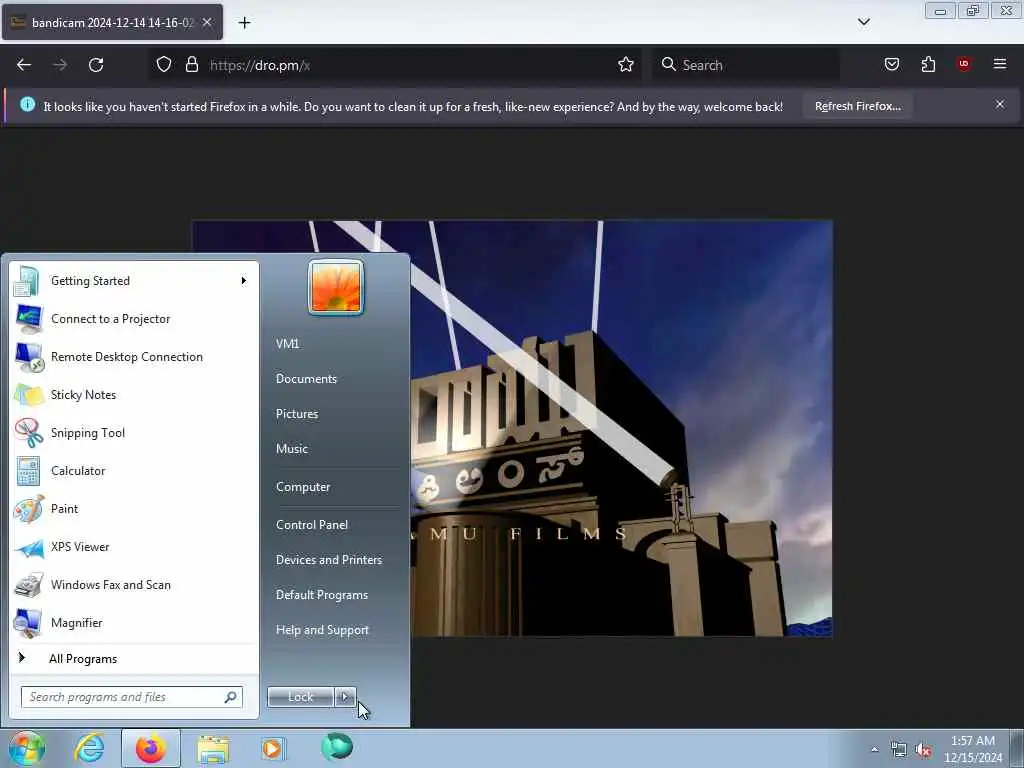Click the user account flower picture
Viewport: 1024px width, 768px height.
pos(336,287)
